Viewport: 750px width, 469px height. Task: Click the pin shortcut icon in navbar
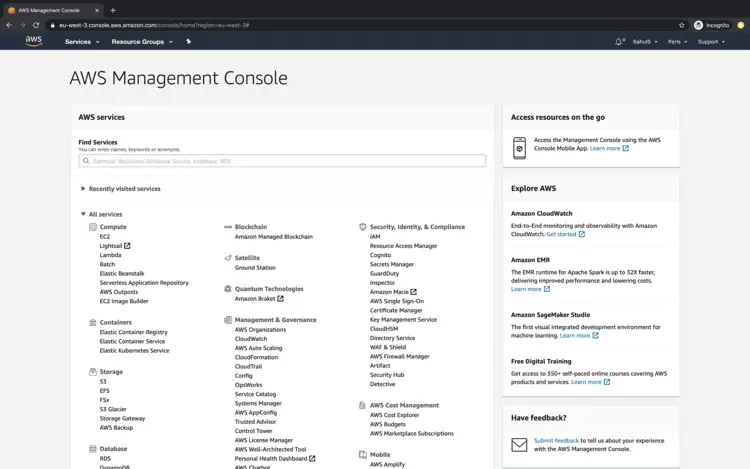tap(188, 42)
